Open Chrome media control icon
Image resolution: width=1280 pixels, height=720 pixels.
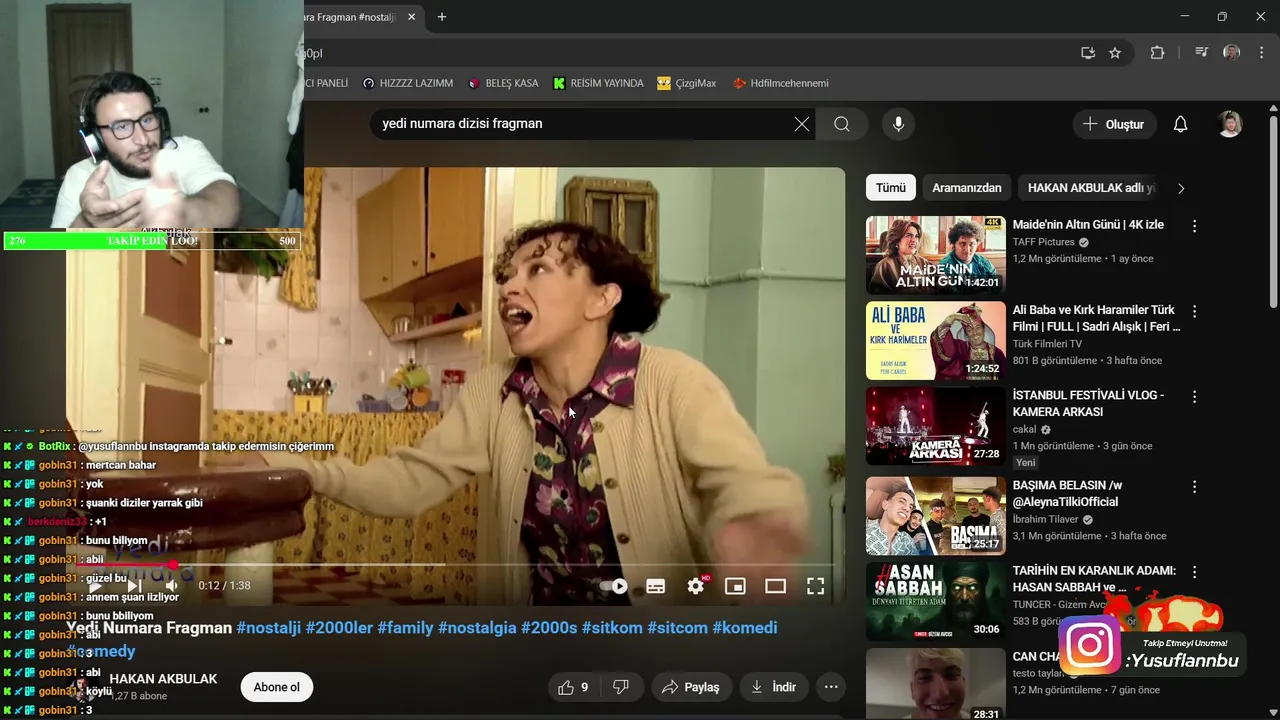click(x=1202, y=53)
